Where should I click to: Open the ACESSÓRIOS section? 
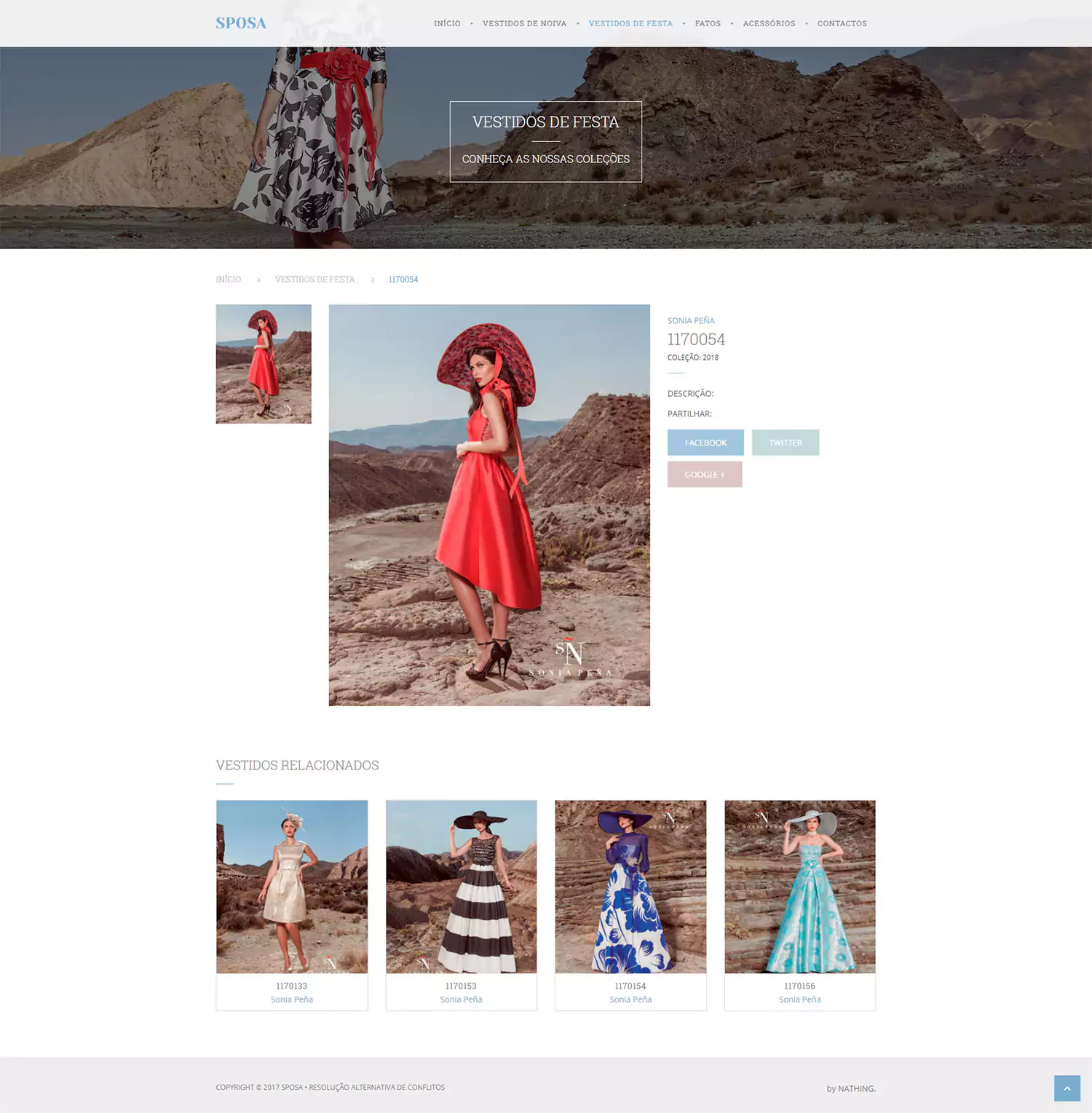pos(768,23)
